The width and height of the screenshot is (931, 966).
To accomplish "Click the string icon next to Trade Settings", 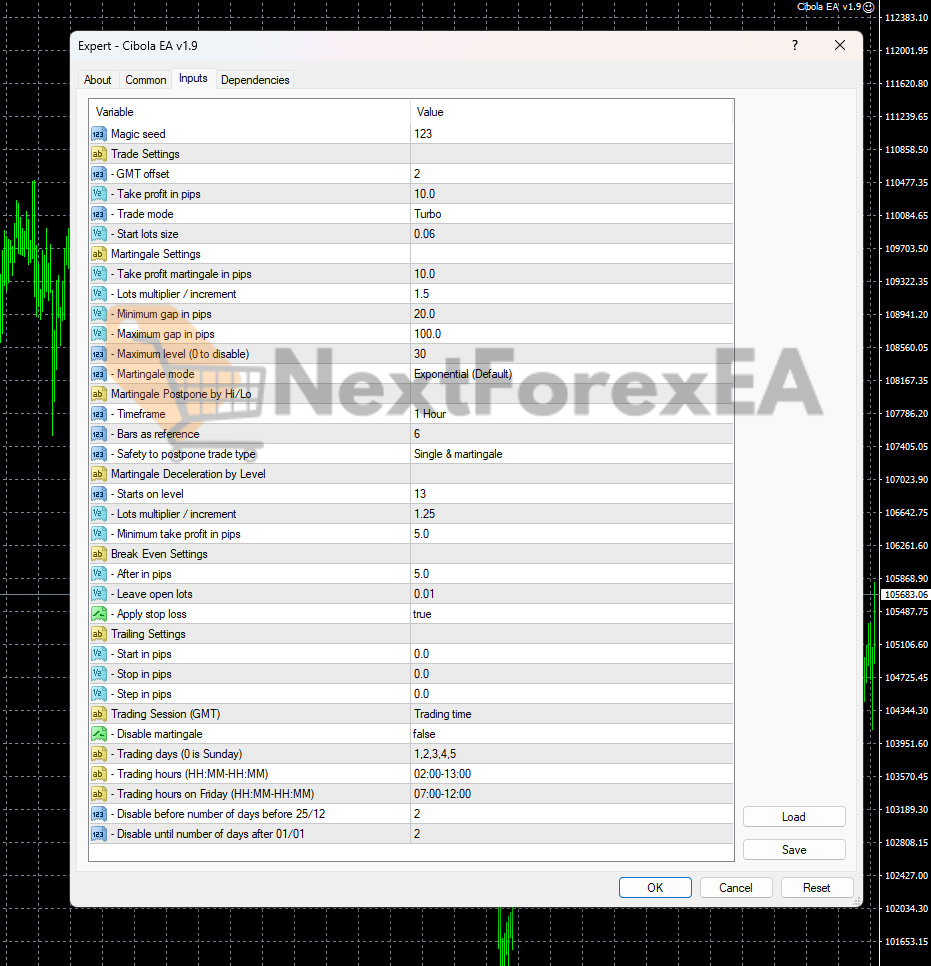I will [99, 154].
